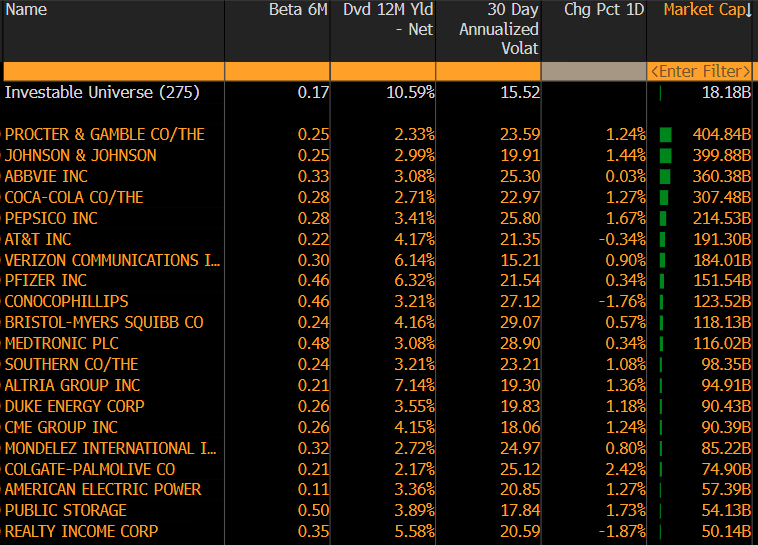Click the Chg Pct 1D filter field

594,72
